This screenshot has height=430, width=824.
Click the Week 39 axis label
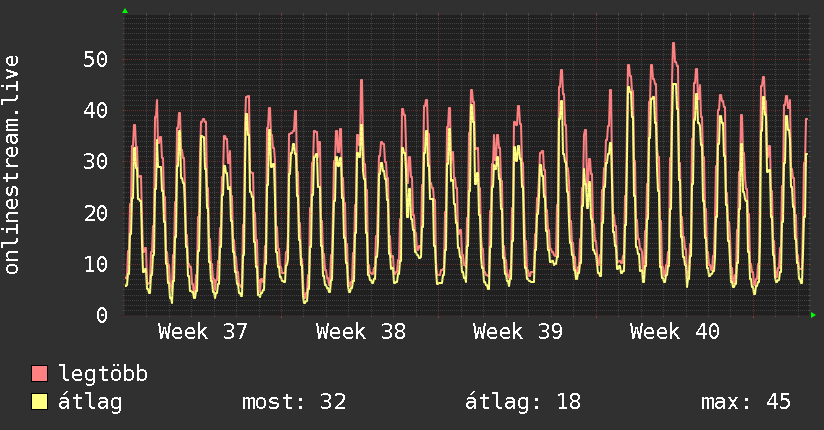(518, 332)
